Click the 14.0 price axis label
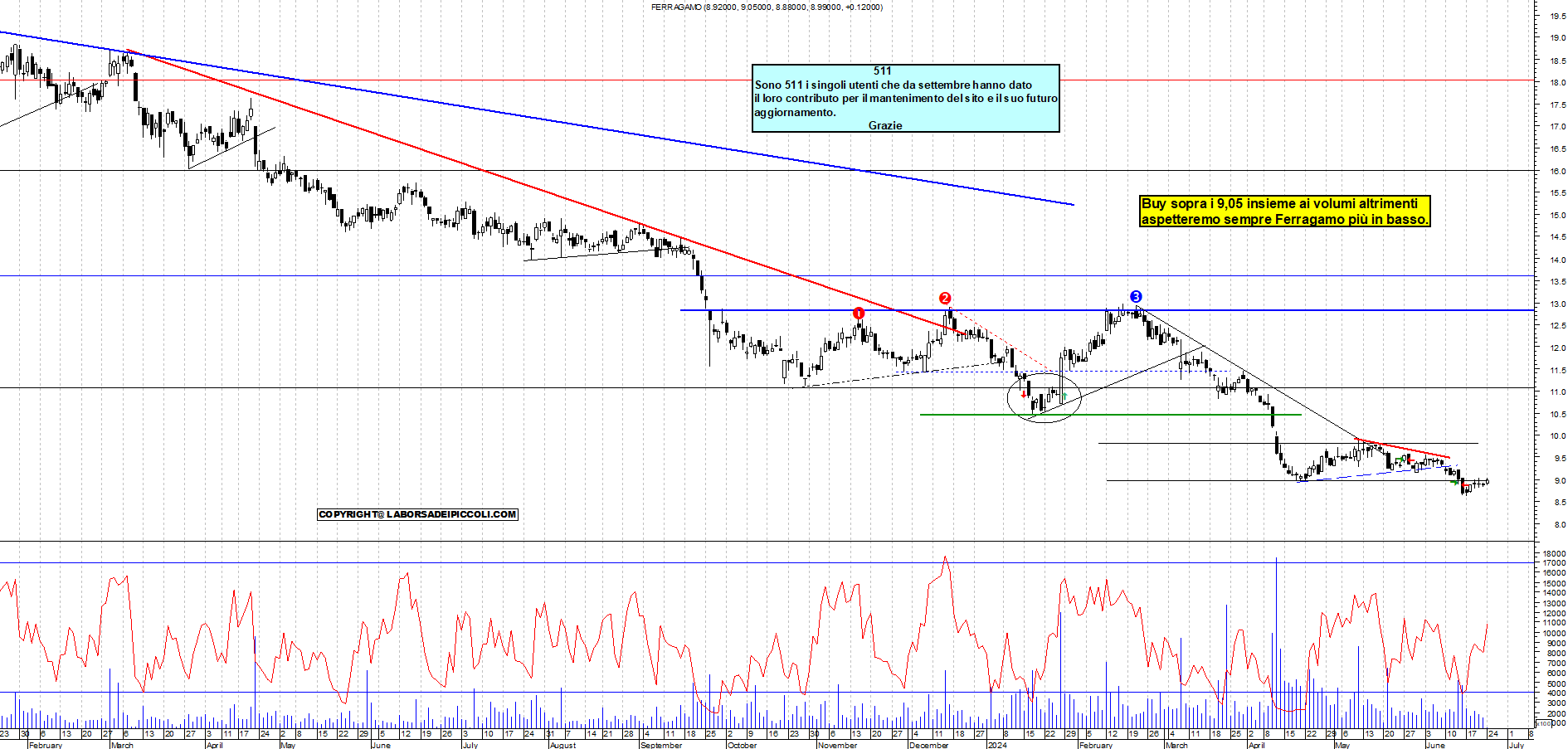Viewport: 1568px width, 749px height. pos(1557,260)
